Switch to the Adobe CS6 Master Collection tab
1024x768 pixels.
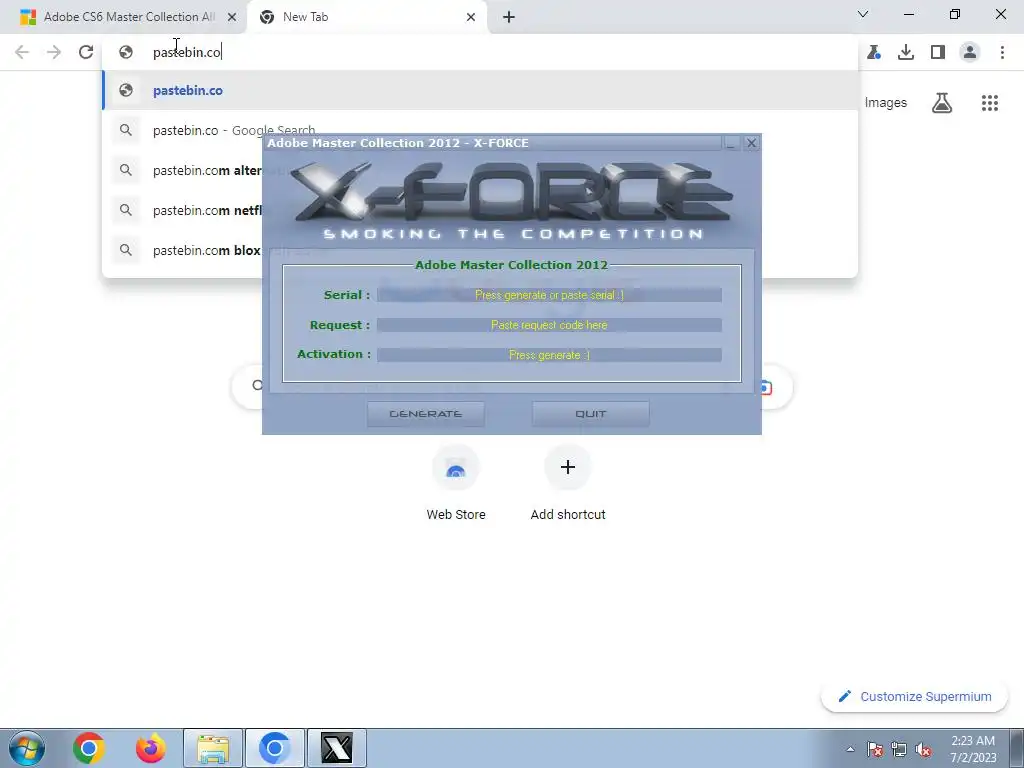124,17
